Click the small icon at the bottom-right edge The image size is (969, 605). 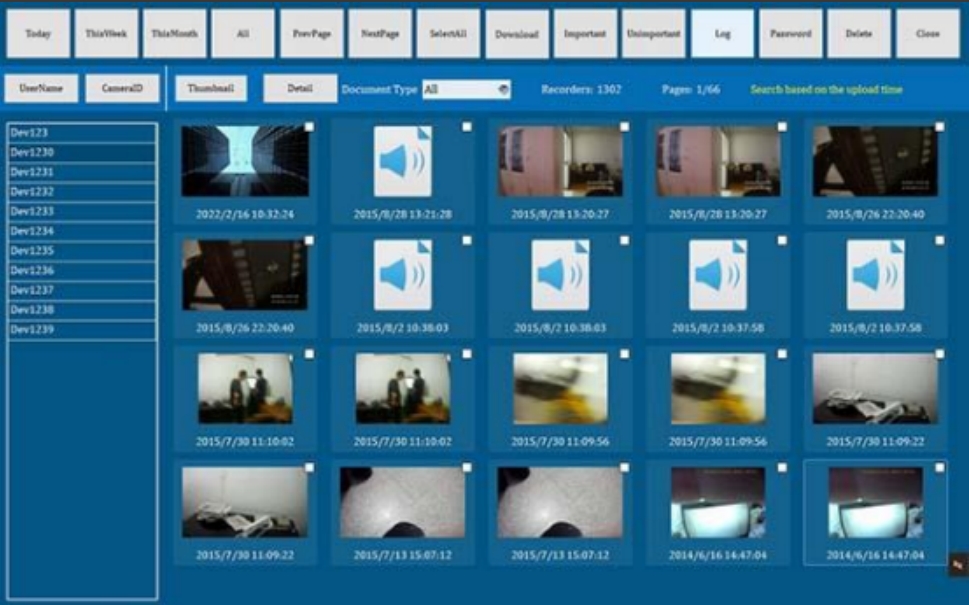[x=957, y=566]
